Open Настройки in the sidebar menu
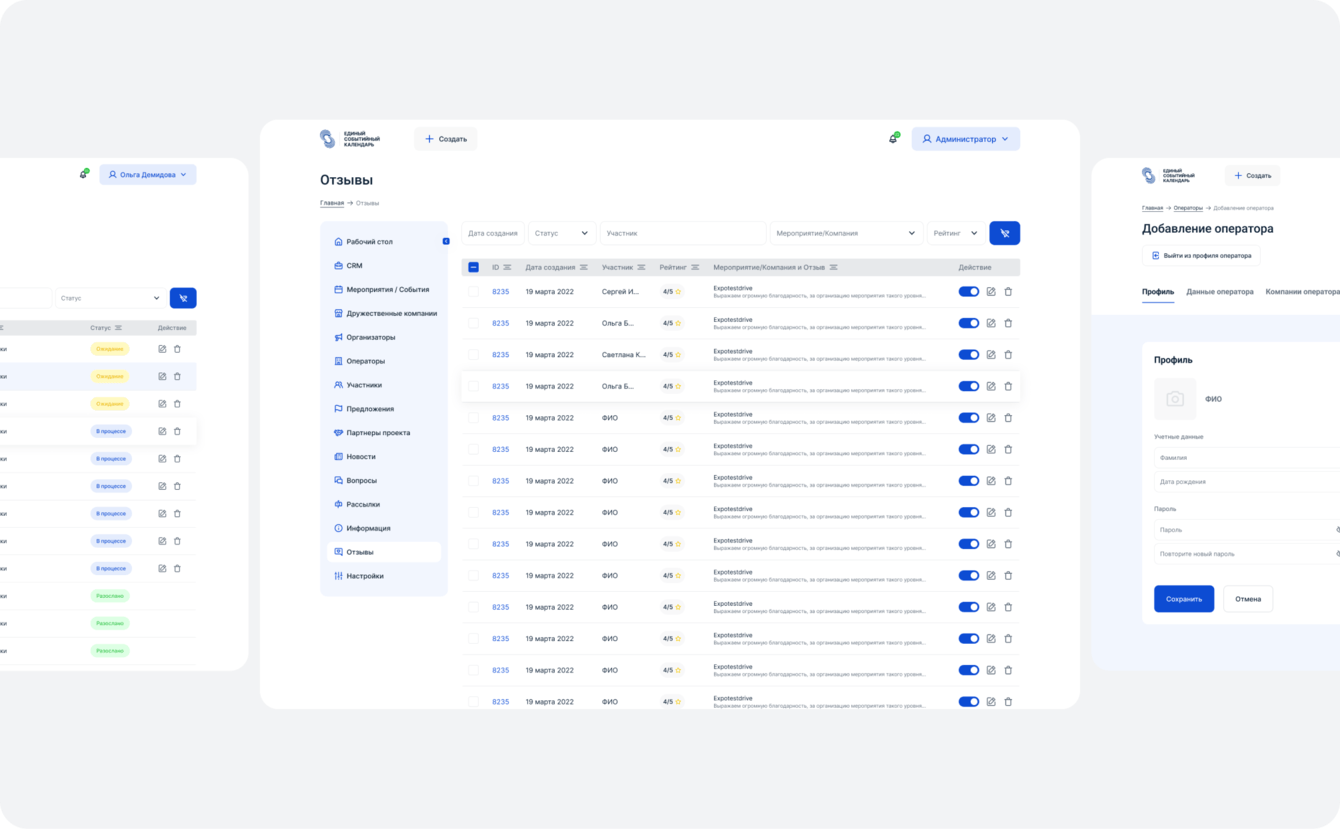 click(365, 576)
